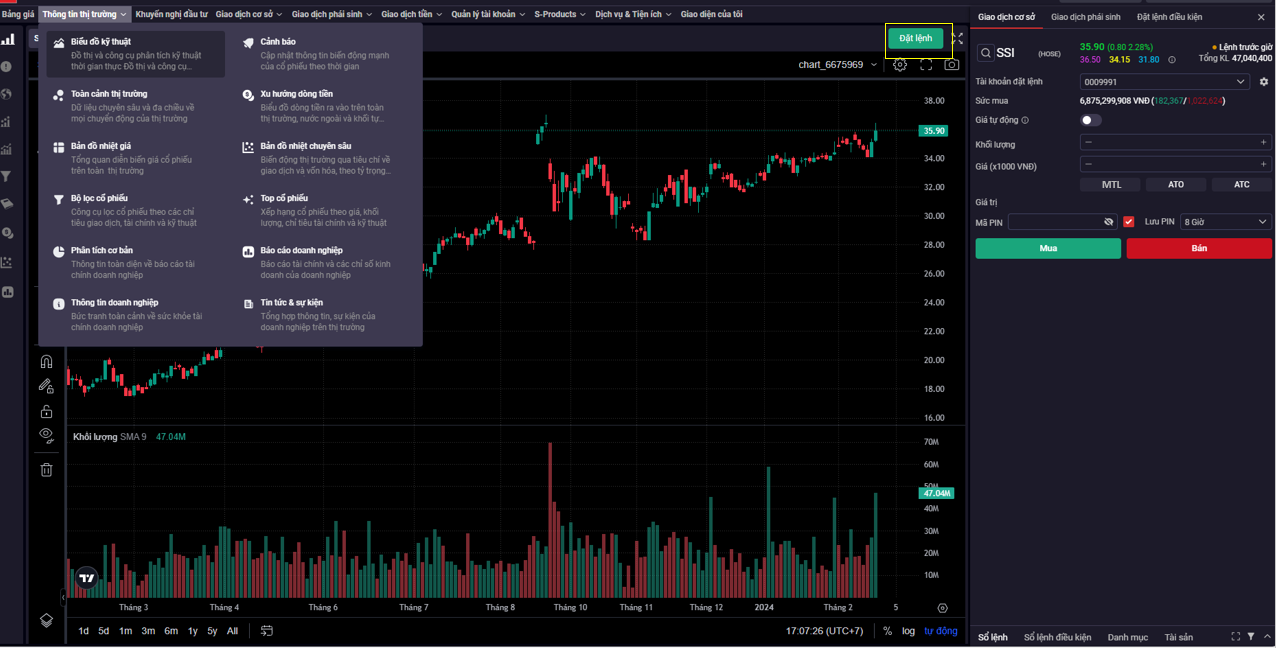The image size is (1276, 648).
Task: Toggle the Giá tự động switch
Action: [x=1091, y=120]
